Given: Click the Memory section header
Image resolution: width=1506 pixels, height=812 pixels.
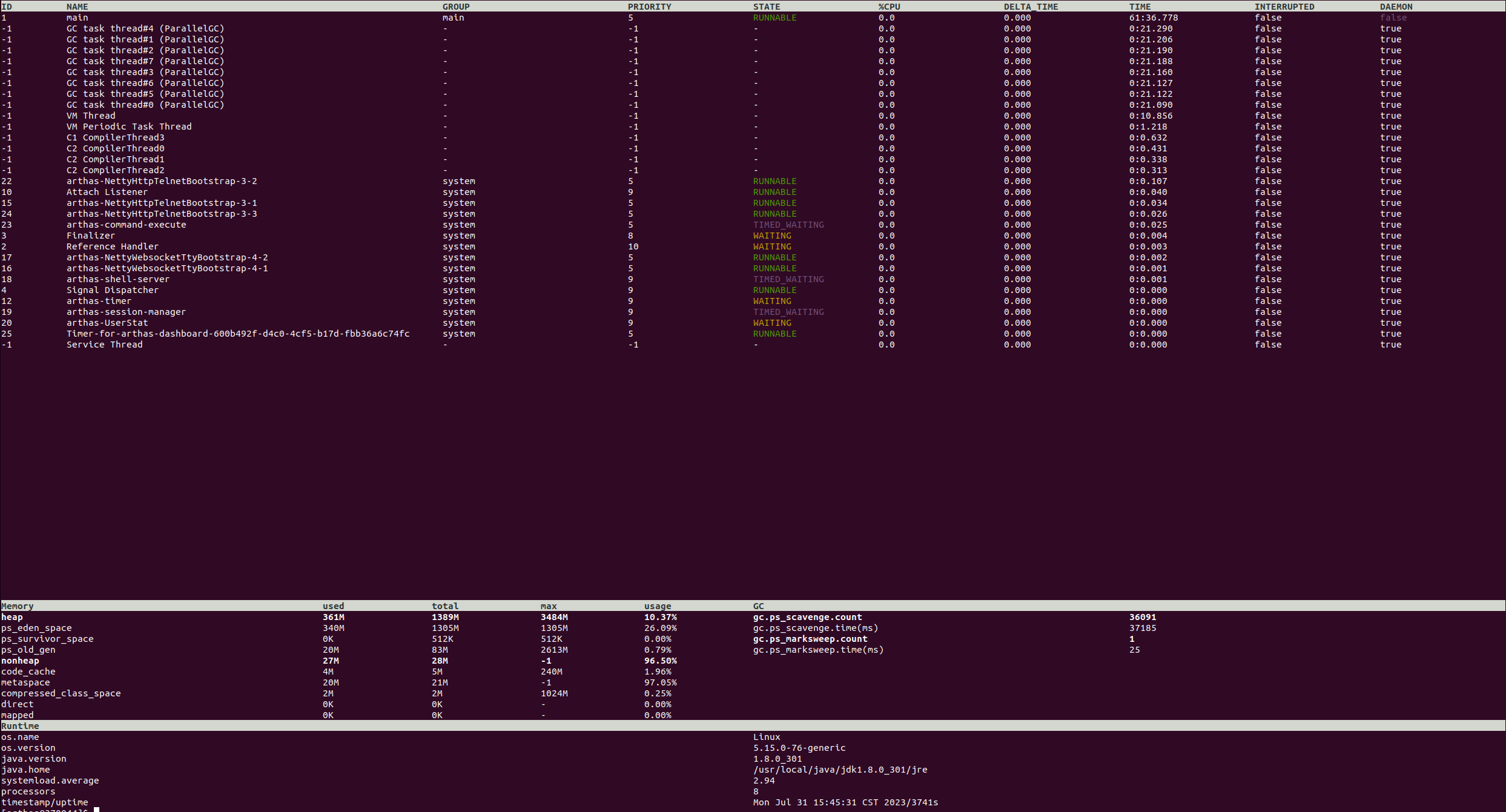Looking at the screenshot, I should coord(17,606).
